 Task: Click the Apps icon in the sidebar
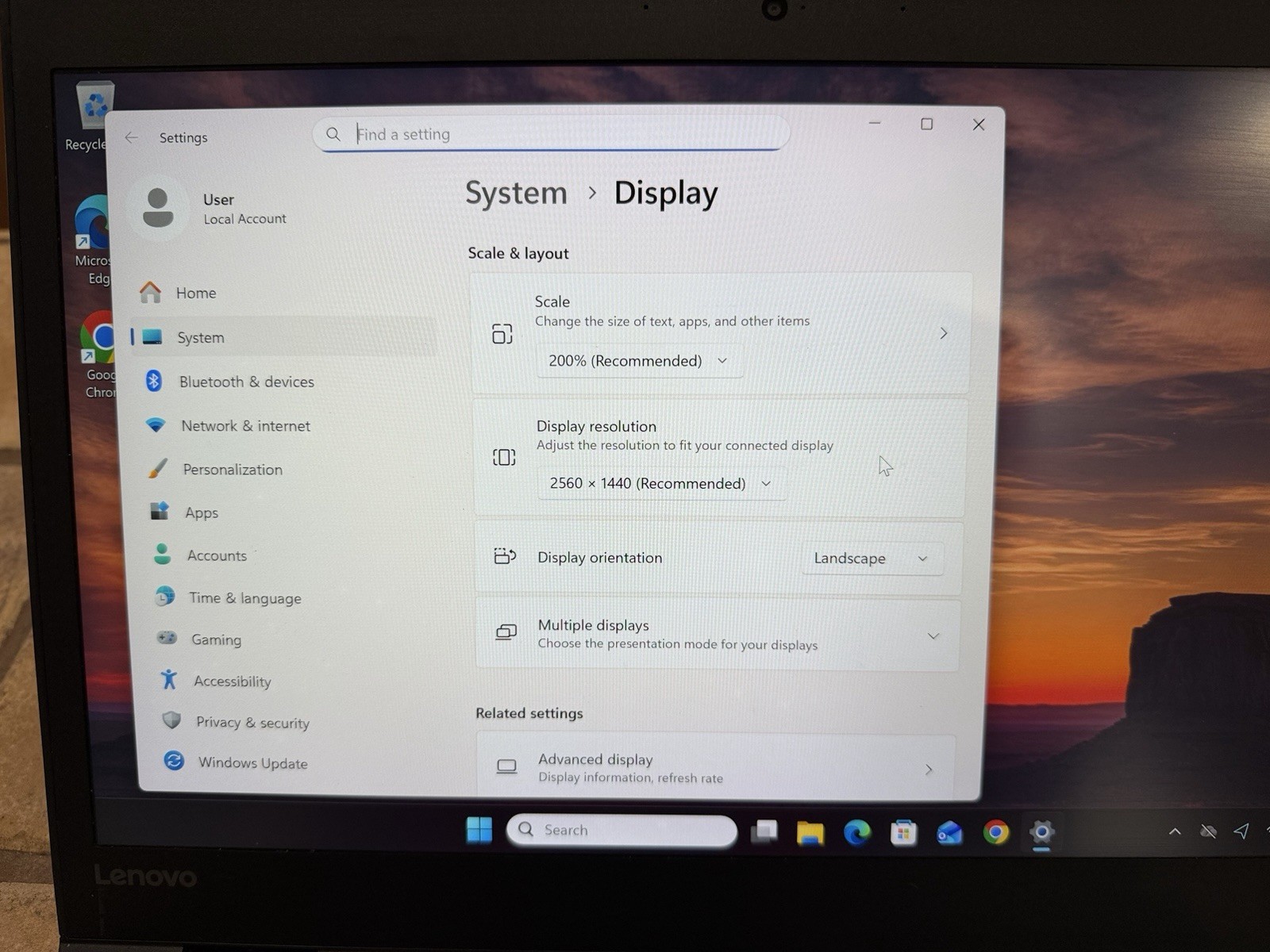tap(160, 511)
